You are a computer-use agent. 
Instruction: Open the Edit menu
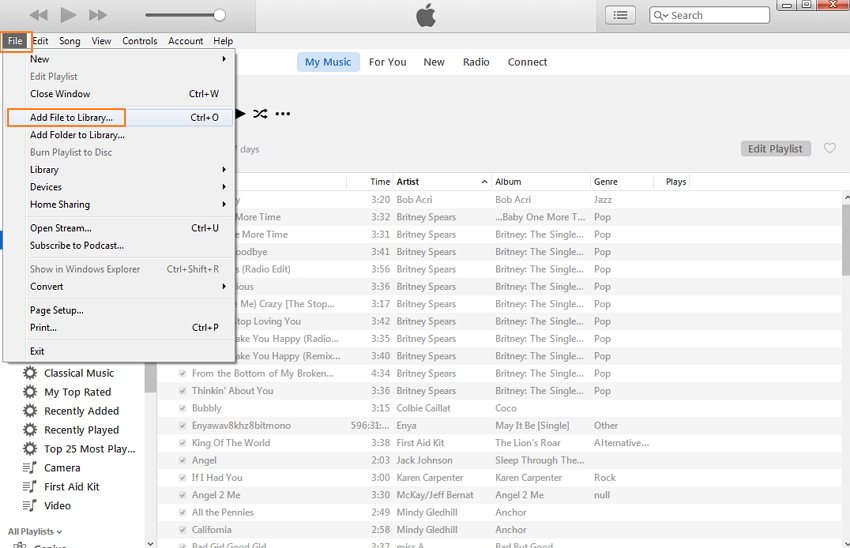tap(40, 41)
